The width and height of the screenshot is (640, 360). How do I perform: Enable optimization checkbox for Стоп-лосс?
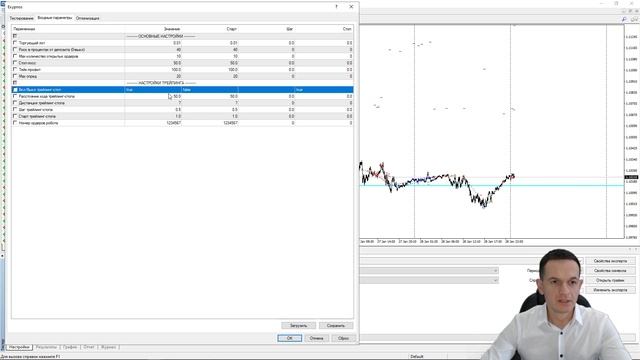click(15, 63)
